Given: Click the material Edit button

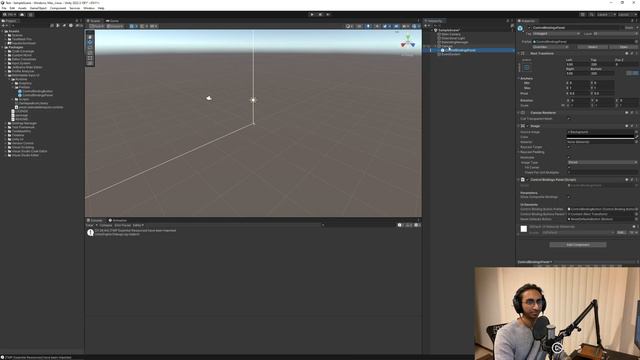Looking at the screenshot, I should [620, 233].
